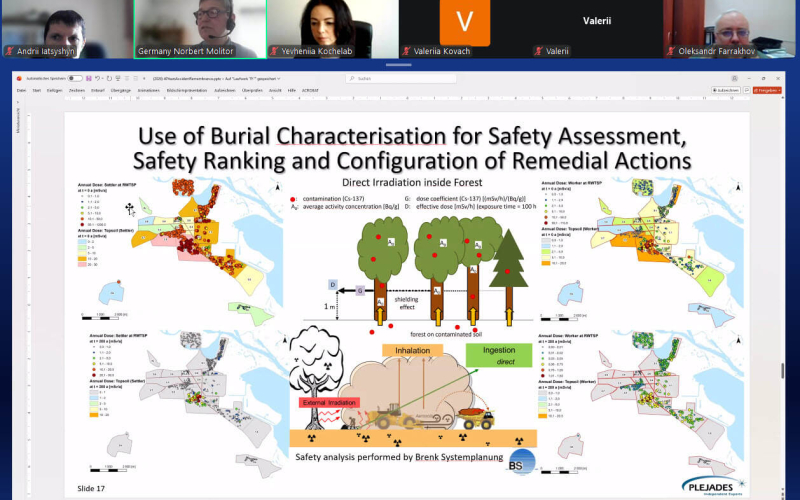
Task: Open the Bildschirmpräsentation ribbon tab
Action: [x=187, y=90]
